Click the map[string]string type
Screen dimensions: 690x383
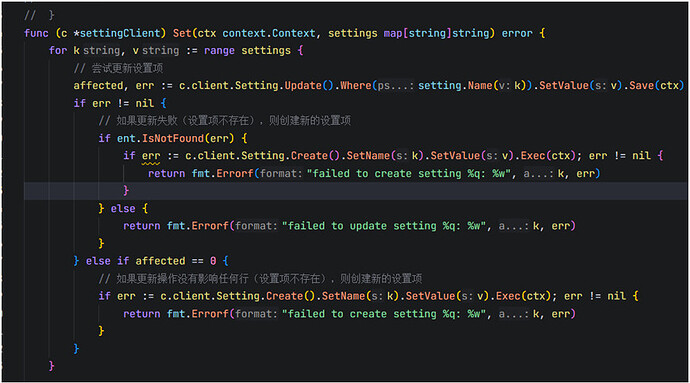pos(439,33)
